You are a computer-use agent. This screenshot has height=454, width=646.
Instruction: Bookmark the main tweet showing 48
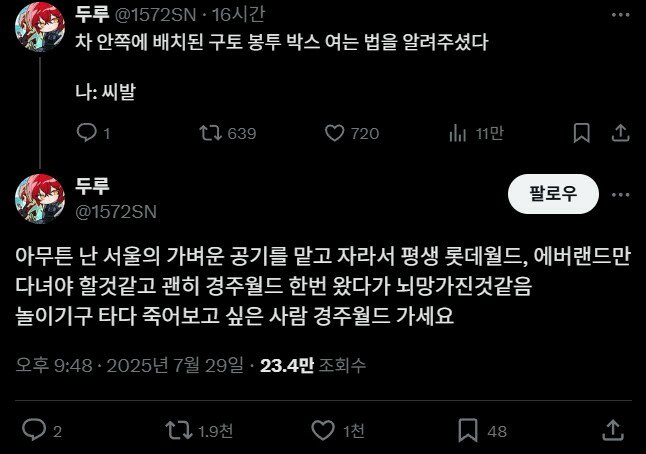click(x=482, y=431)
